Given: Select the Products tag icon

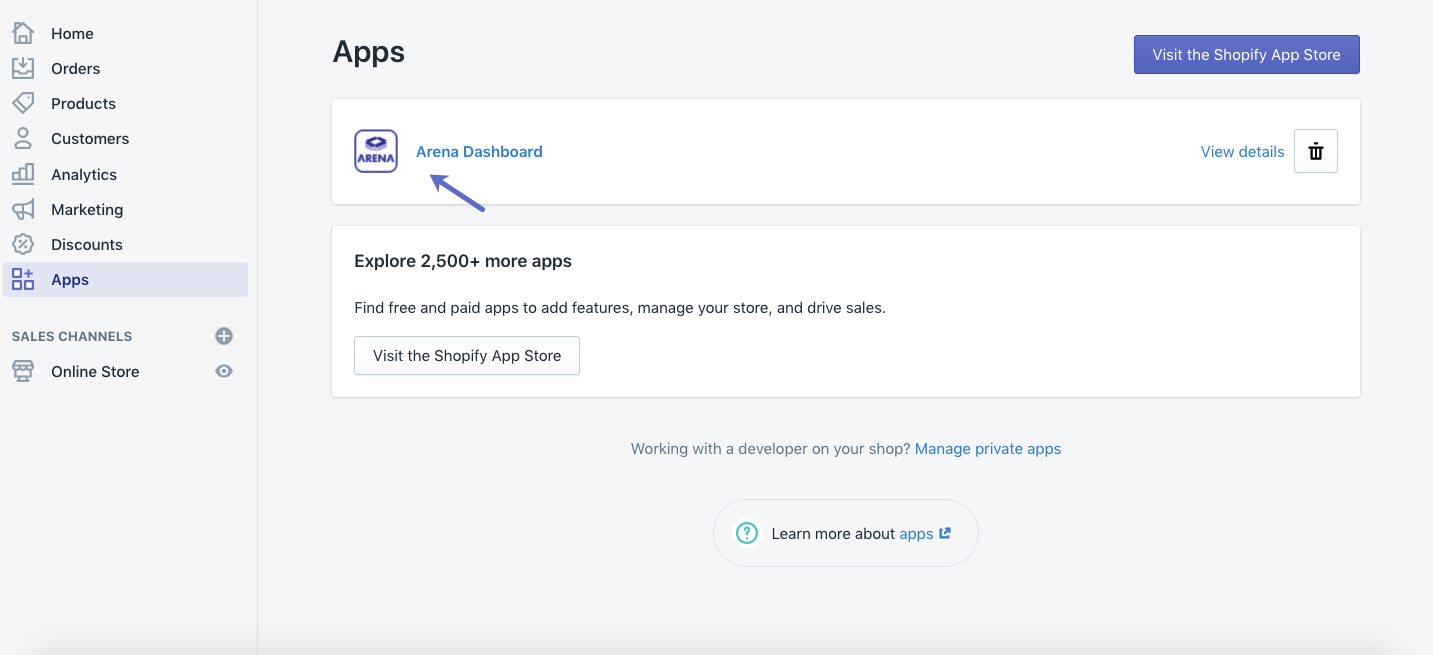Looking at the screenshot, I should tap(22, 102).
